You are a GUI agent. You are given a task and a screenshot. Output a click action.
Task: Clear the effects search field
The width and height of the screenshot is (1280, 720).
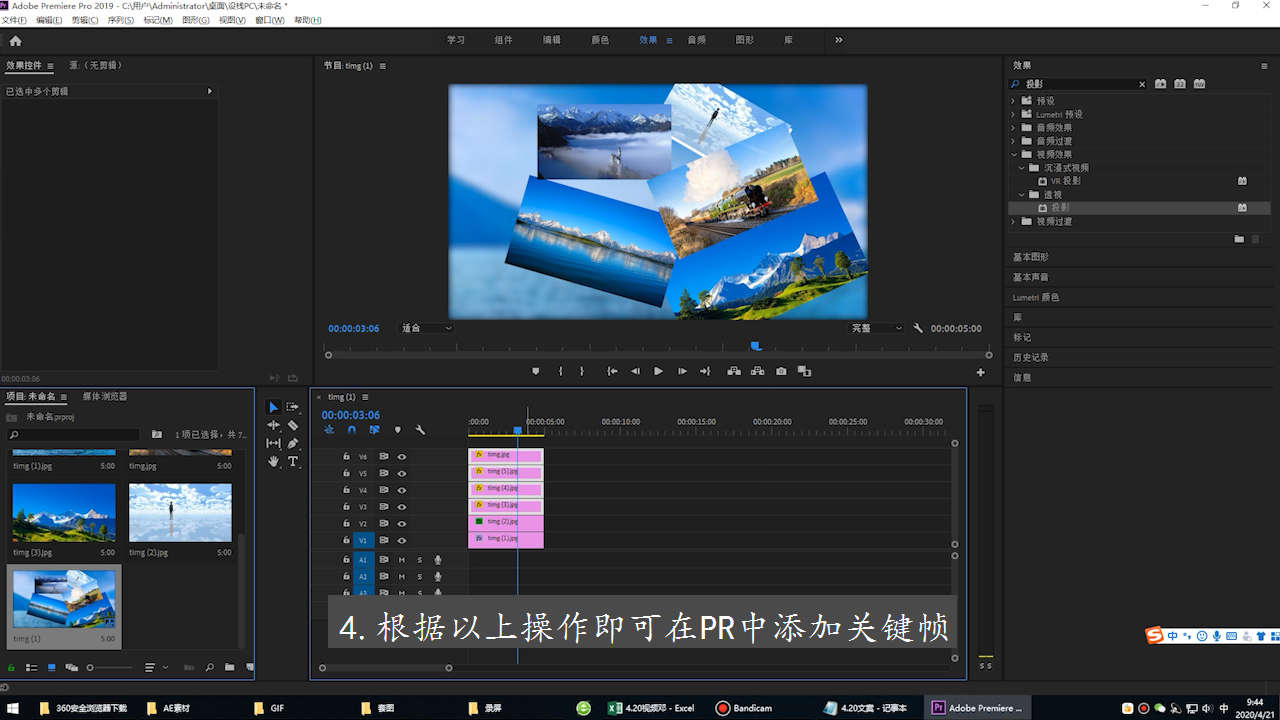1142,84
